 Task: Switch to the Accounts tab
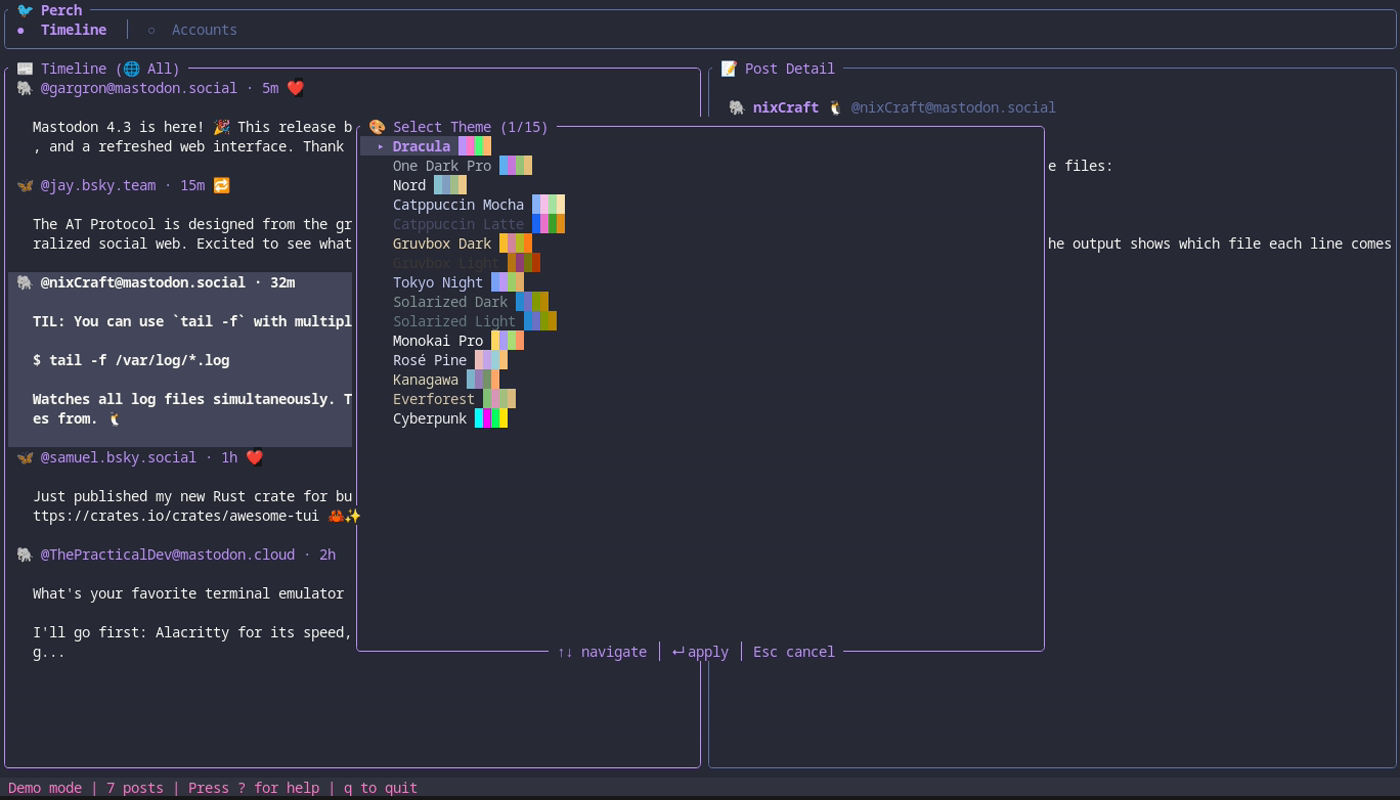pyautogui.click(x=204, y=30)
